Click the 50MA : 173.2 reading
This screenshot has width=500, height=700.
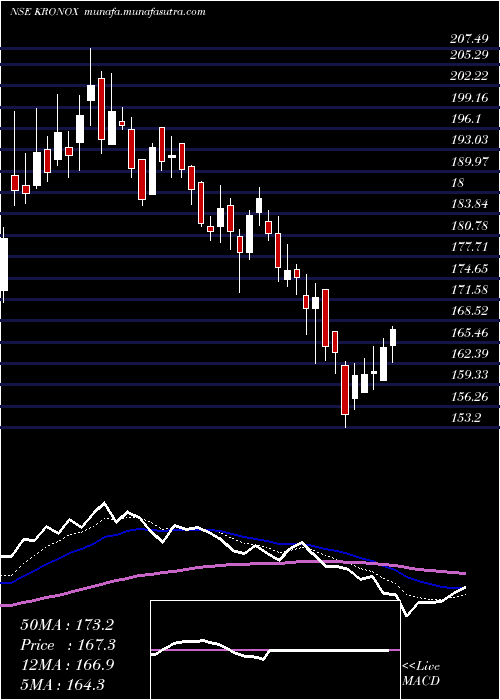pos(67,625)
